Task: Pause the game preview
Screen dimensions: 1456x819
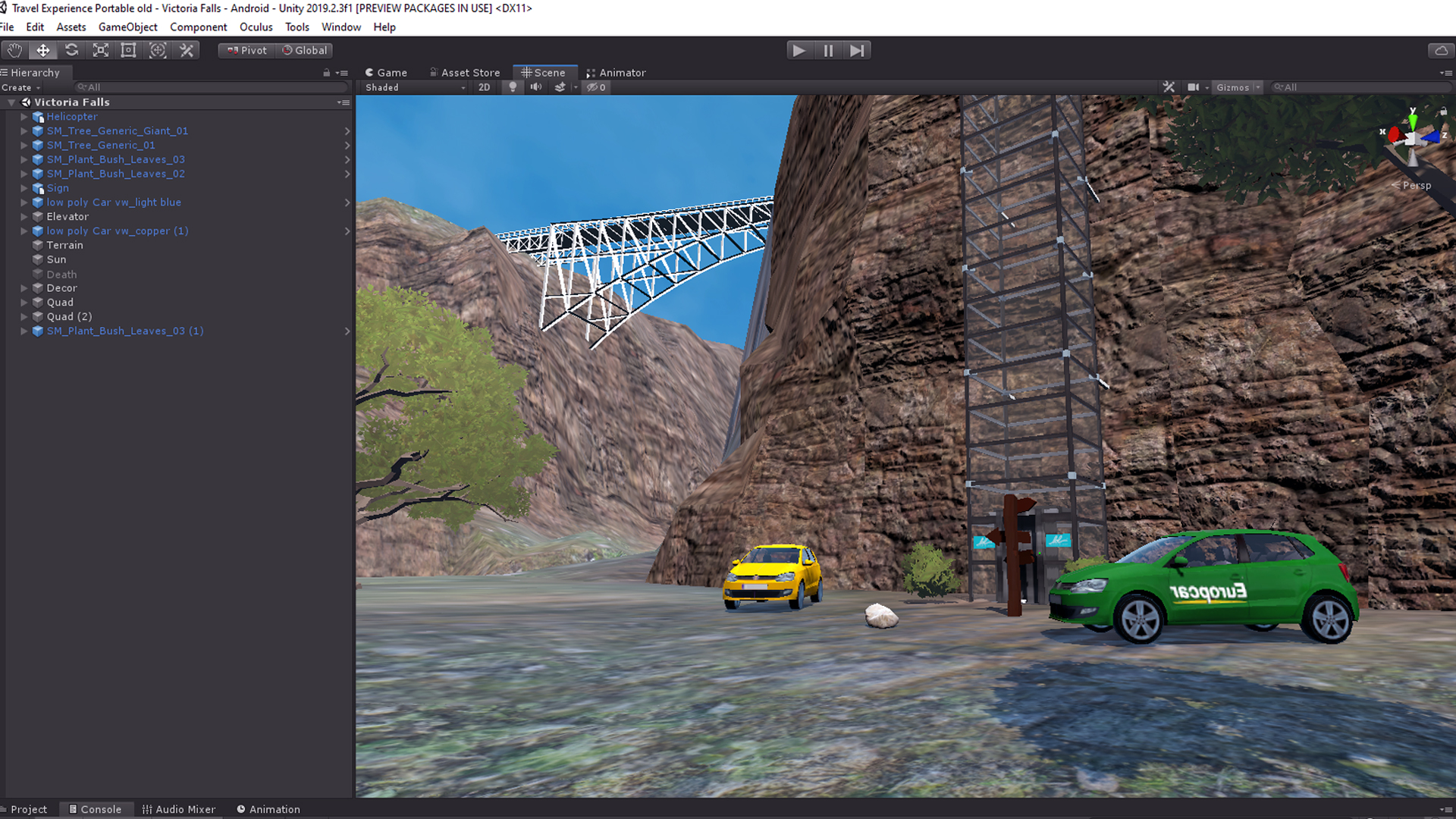Action: coord(828,50)
